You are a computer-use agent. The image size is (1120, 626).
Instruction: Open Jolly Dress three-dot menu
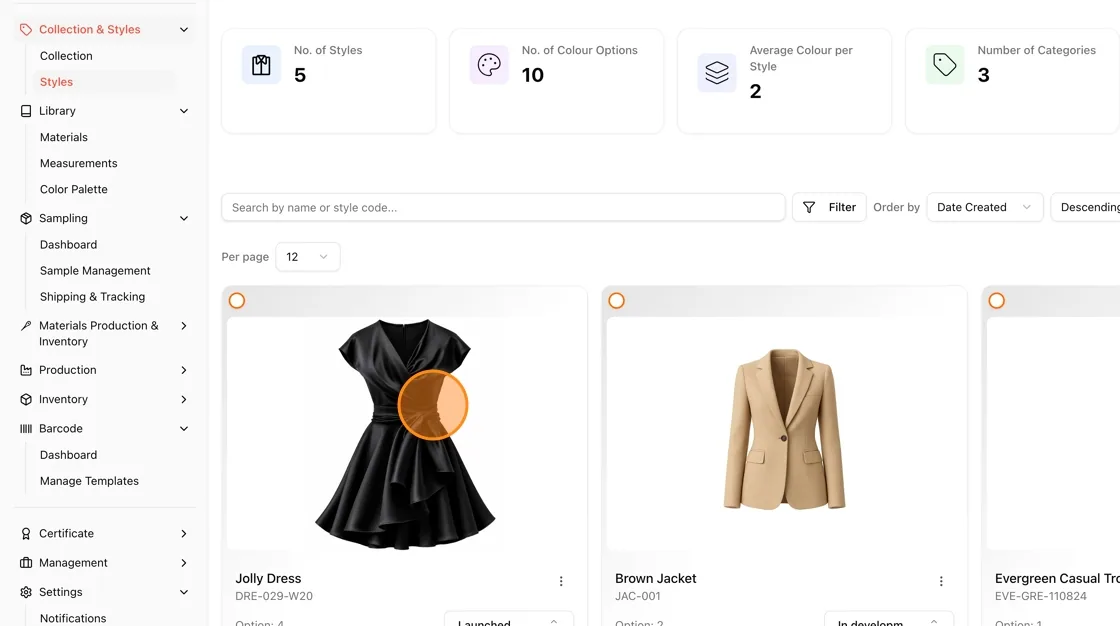pos(561,582)
